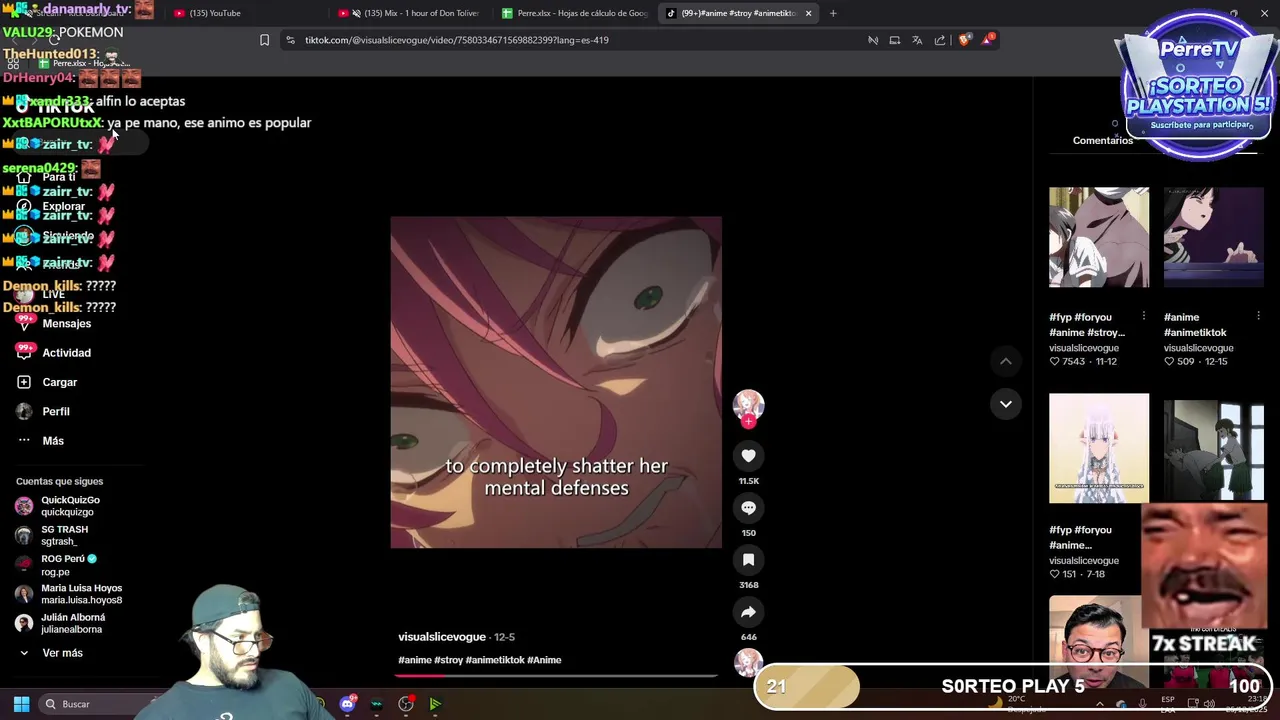Switch to the Perre.xlsx spreadsheet tab
Viewport: 1280px width, 720px height.
click(x=574, y=13)
